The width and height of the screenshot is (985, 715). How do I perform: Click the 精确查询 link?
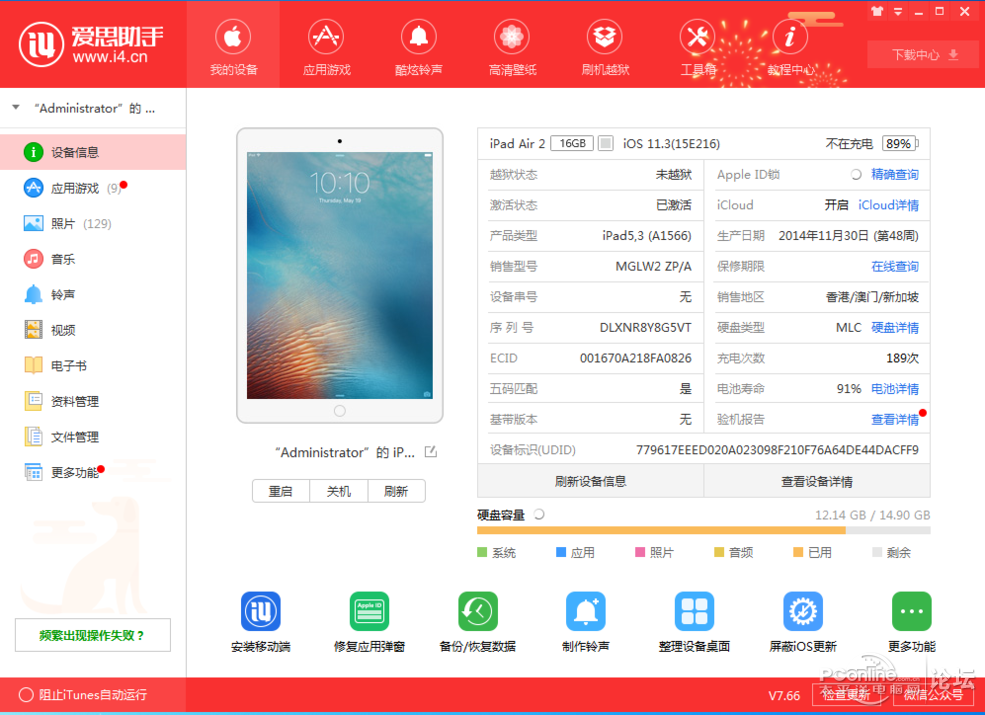tap(895, 175)
